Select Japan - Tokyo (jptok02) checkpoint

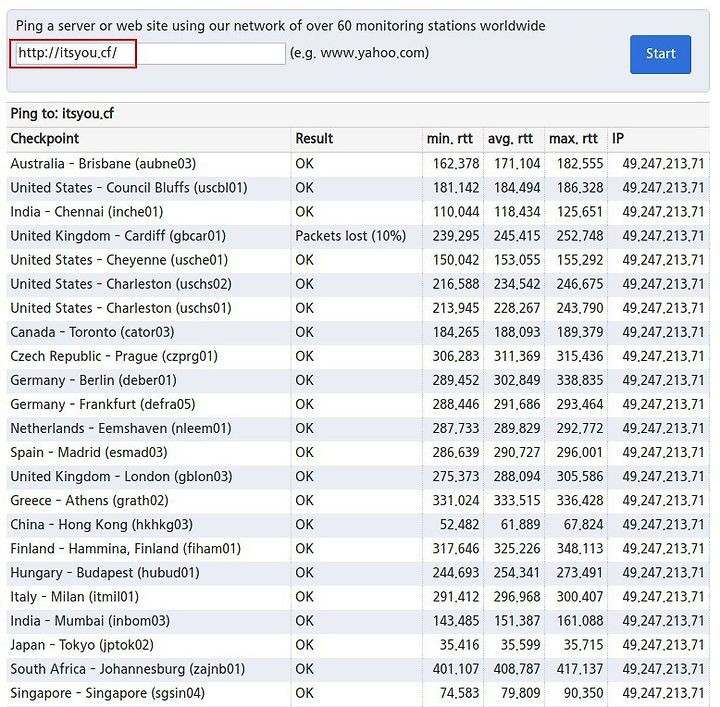tap(82, 645)
